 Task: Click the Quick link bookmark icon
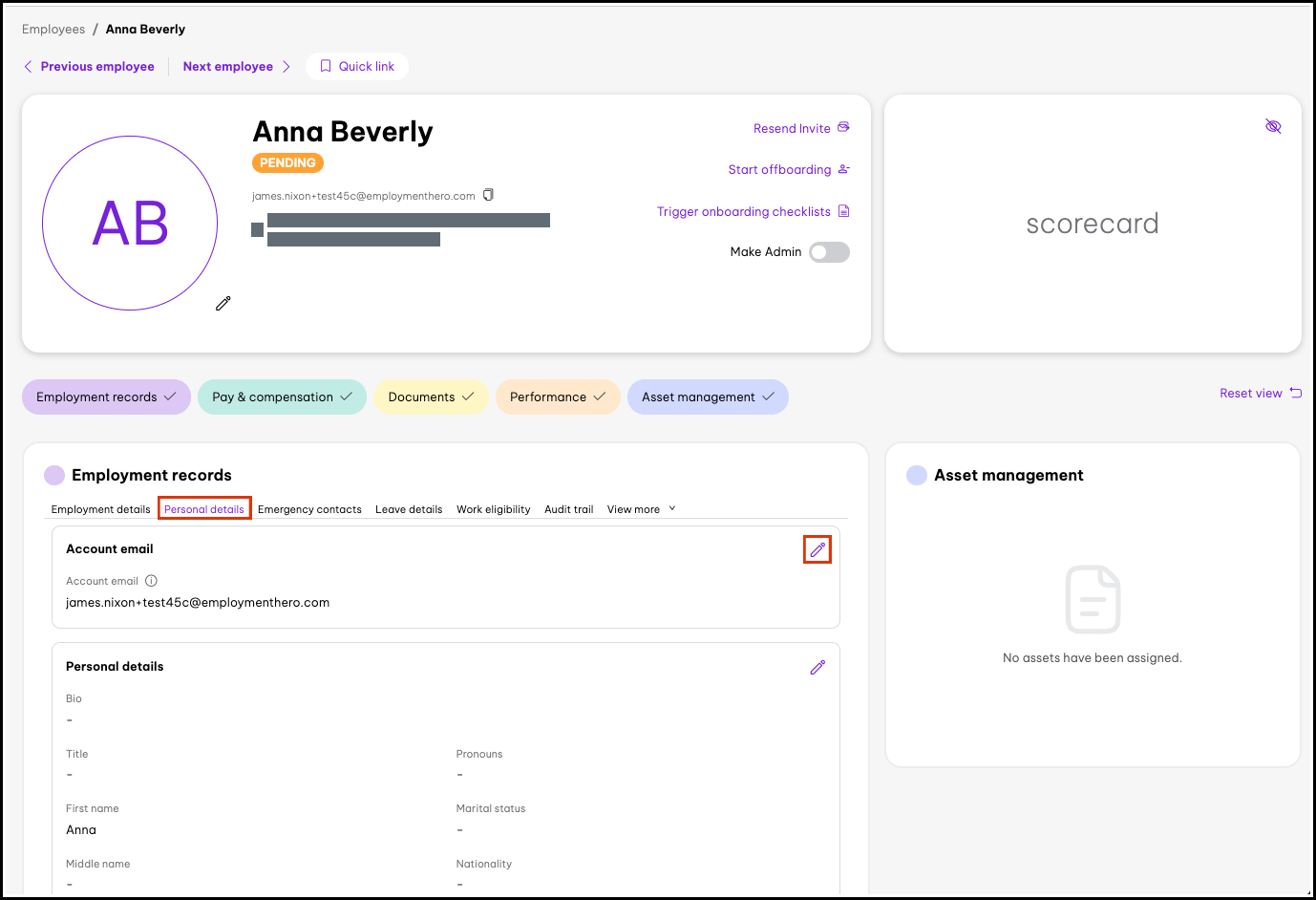326,66
